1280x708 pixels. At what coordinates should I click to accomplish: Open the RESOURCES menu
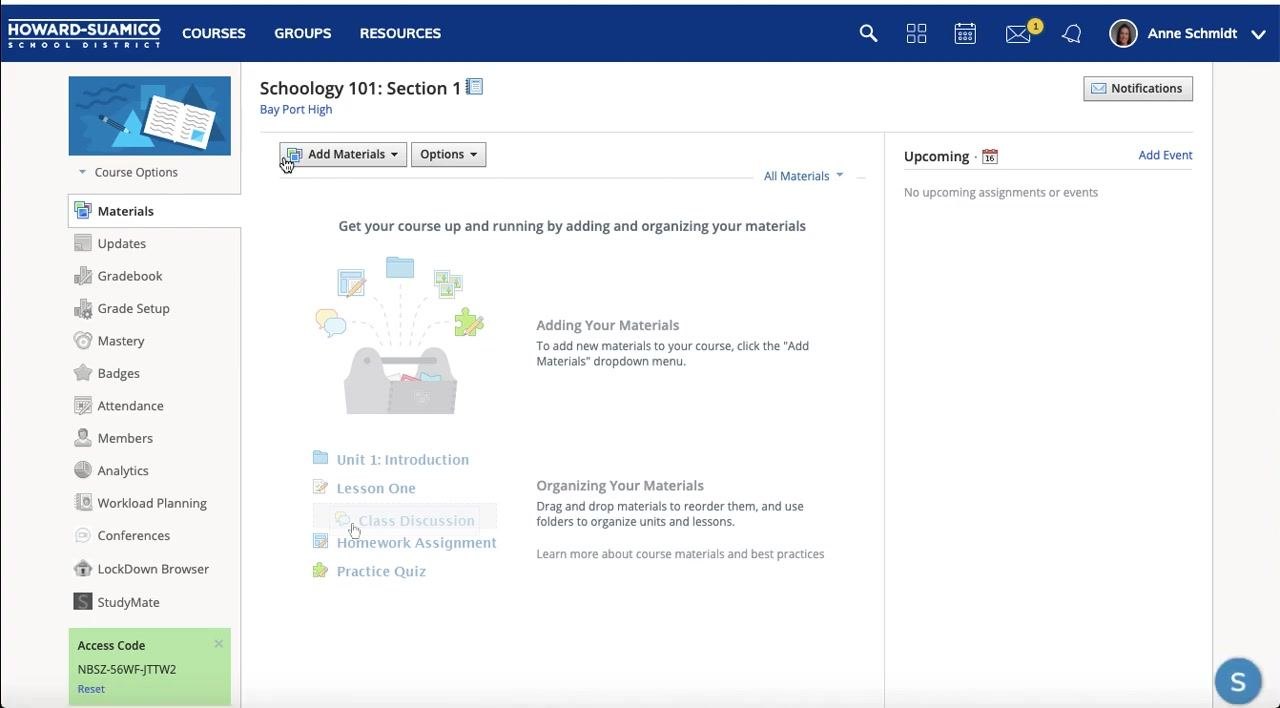pyautogui.click(x=400, y=33)
